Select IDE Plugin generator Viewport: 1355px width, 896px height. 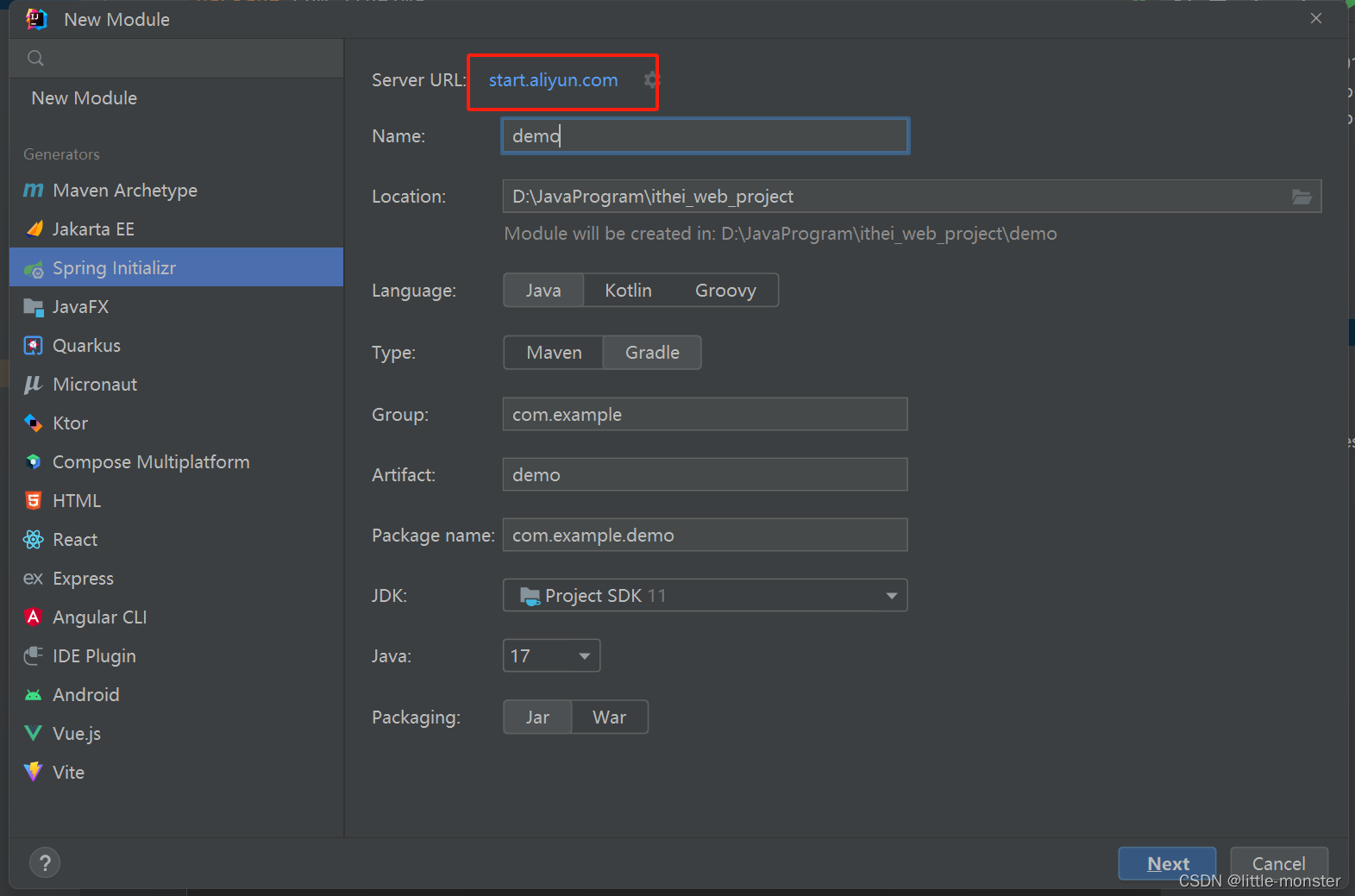click(176, 656)
